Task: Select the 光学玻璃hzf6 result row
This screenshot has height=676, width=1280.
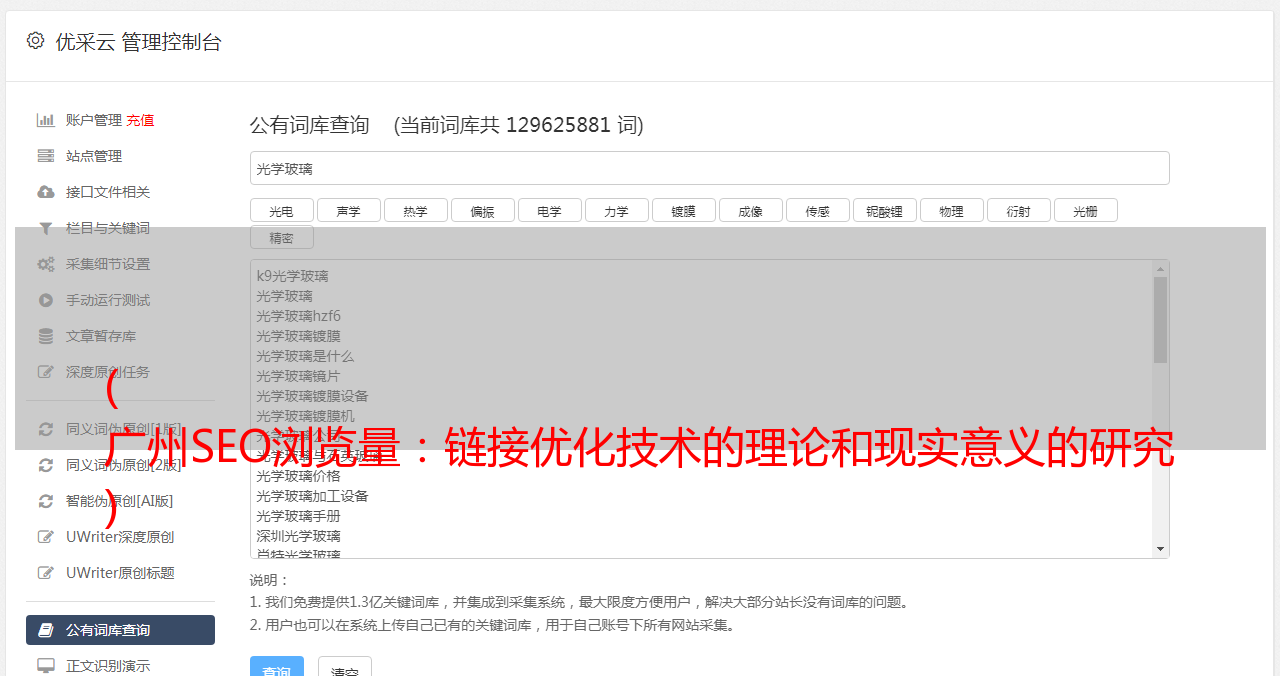Action: pos(298,316)
